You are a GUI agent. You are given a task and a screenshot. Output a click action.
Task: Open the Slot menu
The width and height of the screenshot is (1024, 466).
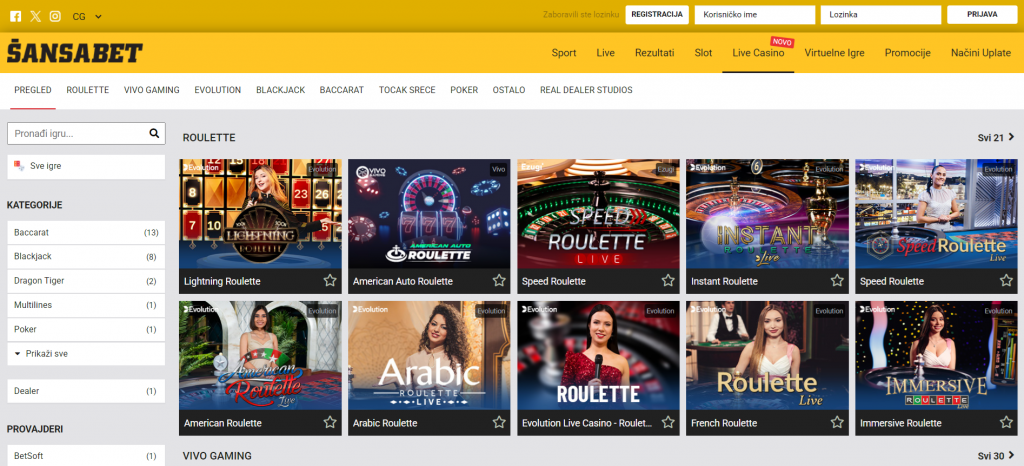(703, 53)
